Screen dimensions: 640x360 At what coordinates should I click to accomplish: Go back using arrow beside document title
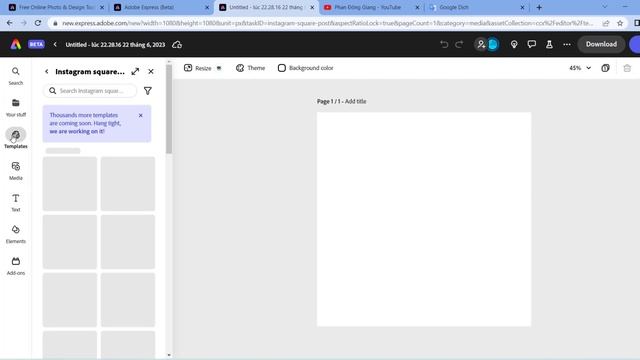tap(55, 44)
